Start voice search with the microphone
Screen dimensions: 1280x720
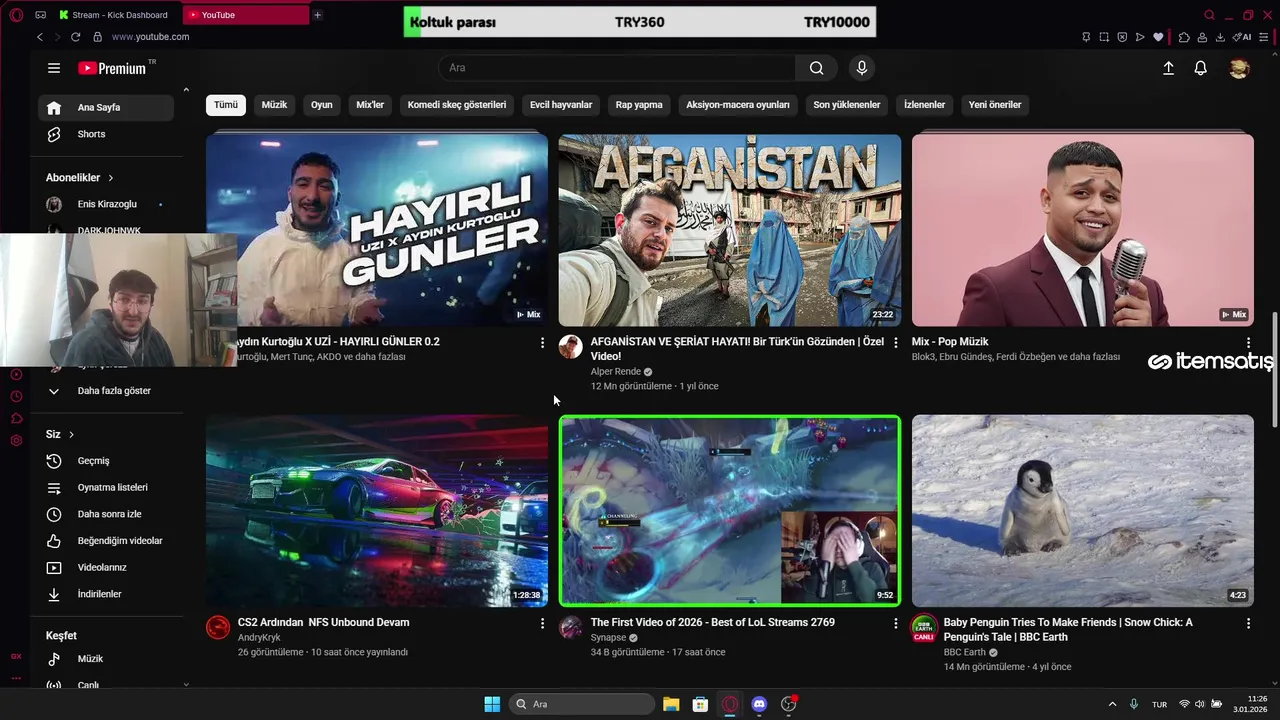pyautogui.click(x=862, y=68)
